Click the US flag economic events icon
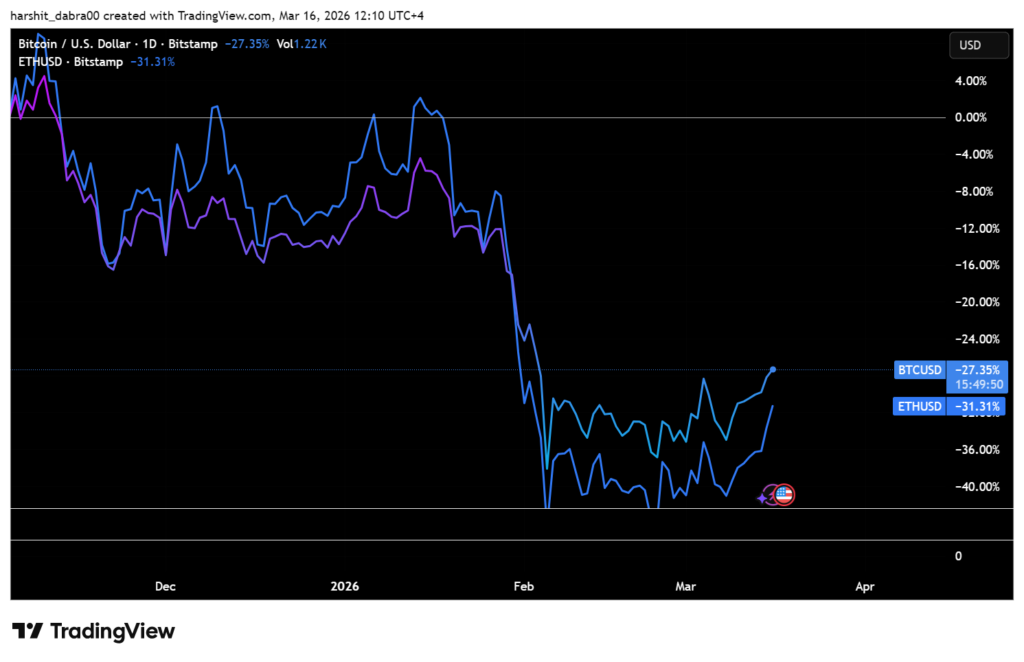 point(784,494)
